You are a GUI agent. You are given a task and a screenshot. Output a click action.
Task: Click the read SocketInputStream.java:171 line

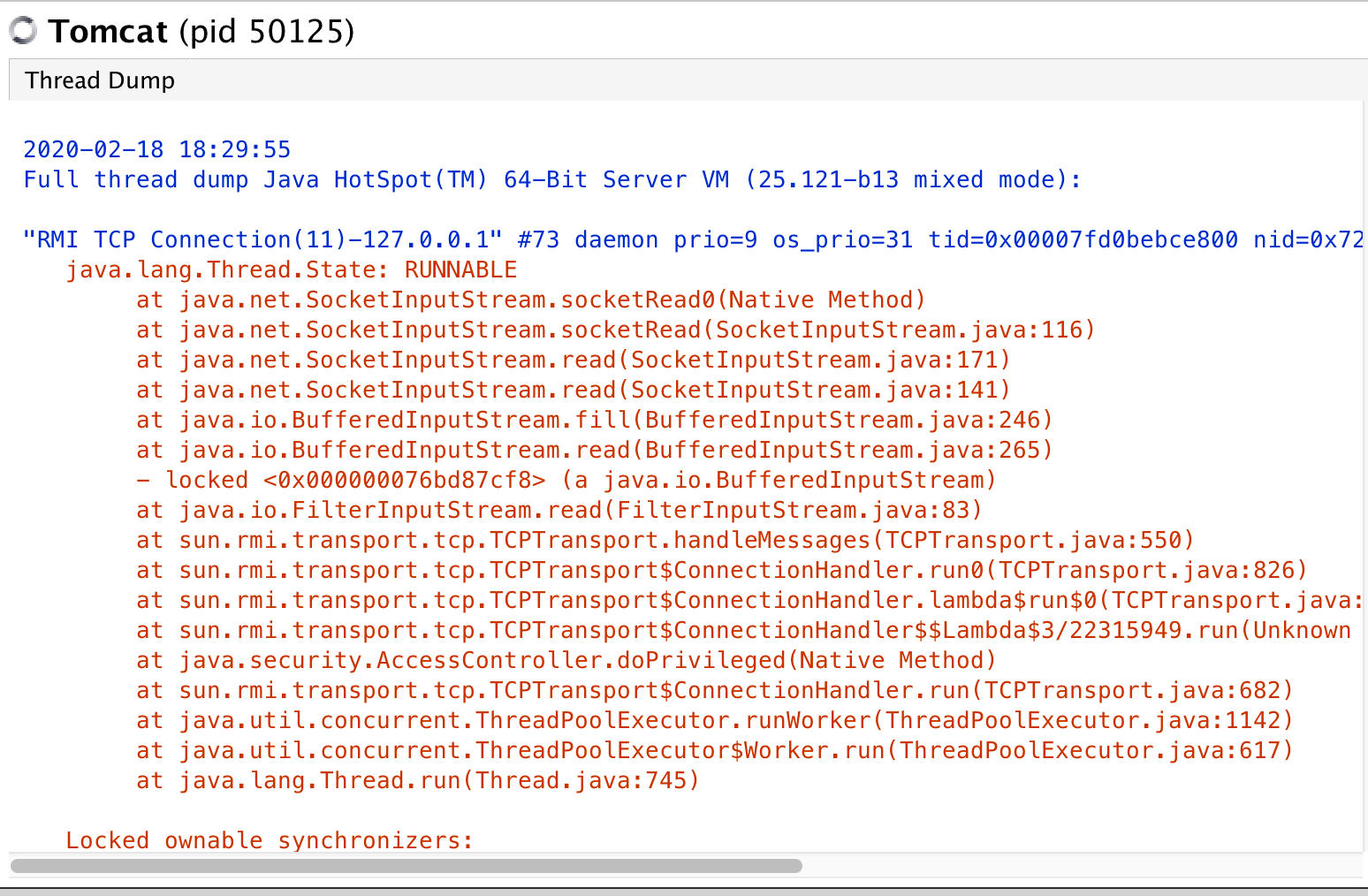(x=574, y=360)
